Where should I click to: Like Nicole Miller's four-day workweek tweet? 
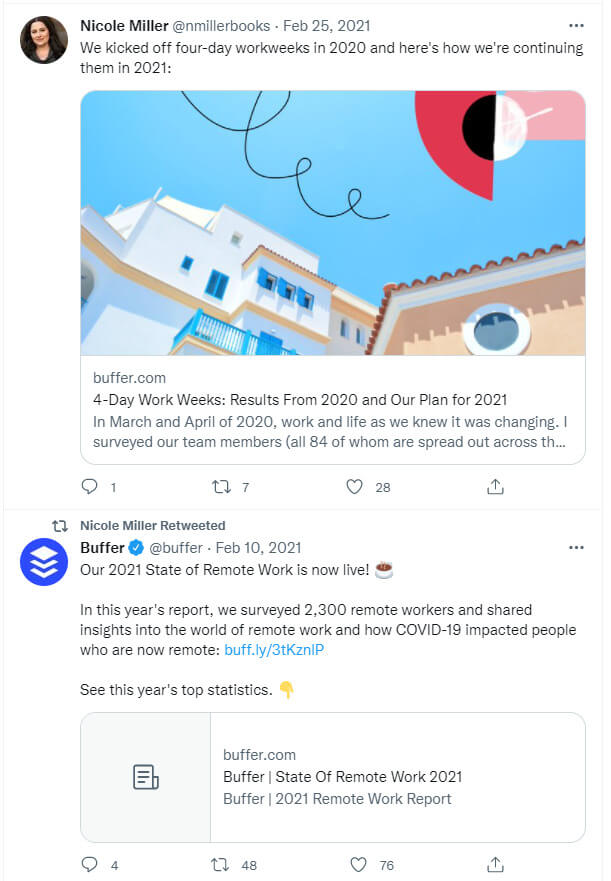tap(354, 486)
